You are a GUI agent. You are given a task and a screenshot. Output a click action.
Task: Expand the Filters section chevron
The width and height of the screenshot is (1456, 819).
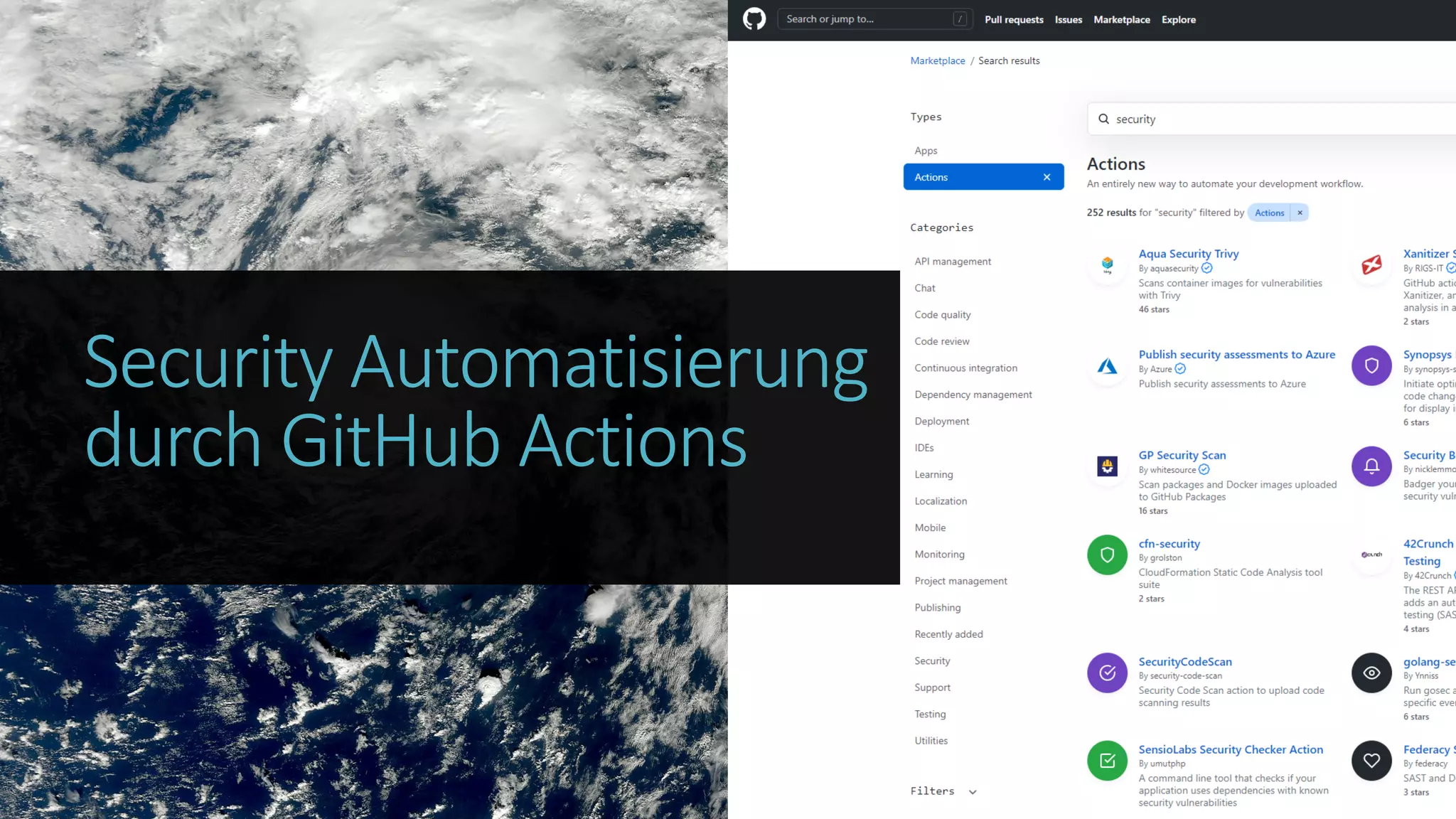[x=973, y=792]
